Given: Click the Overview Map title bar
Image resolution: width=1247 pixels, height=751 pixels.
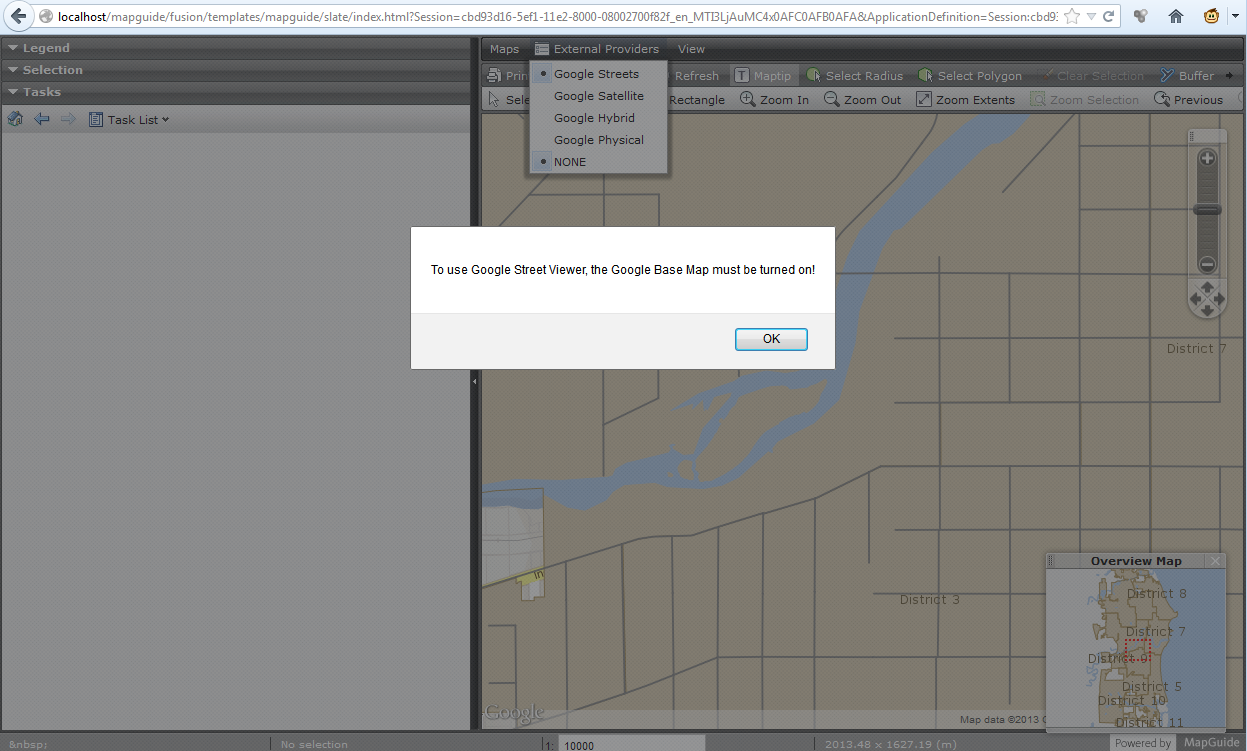Looking at the screenshot, I should [x=1136, y=561].
